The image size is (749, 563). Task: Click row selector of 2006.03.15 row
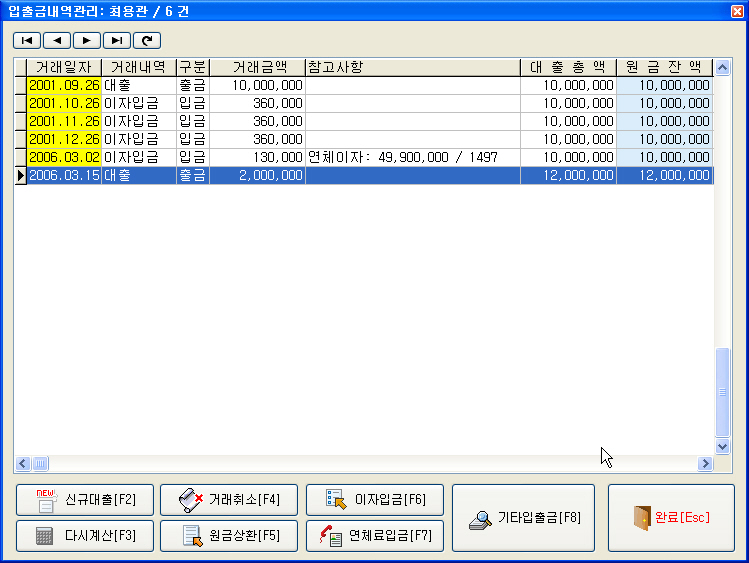(x=21, y=176)
